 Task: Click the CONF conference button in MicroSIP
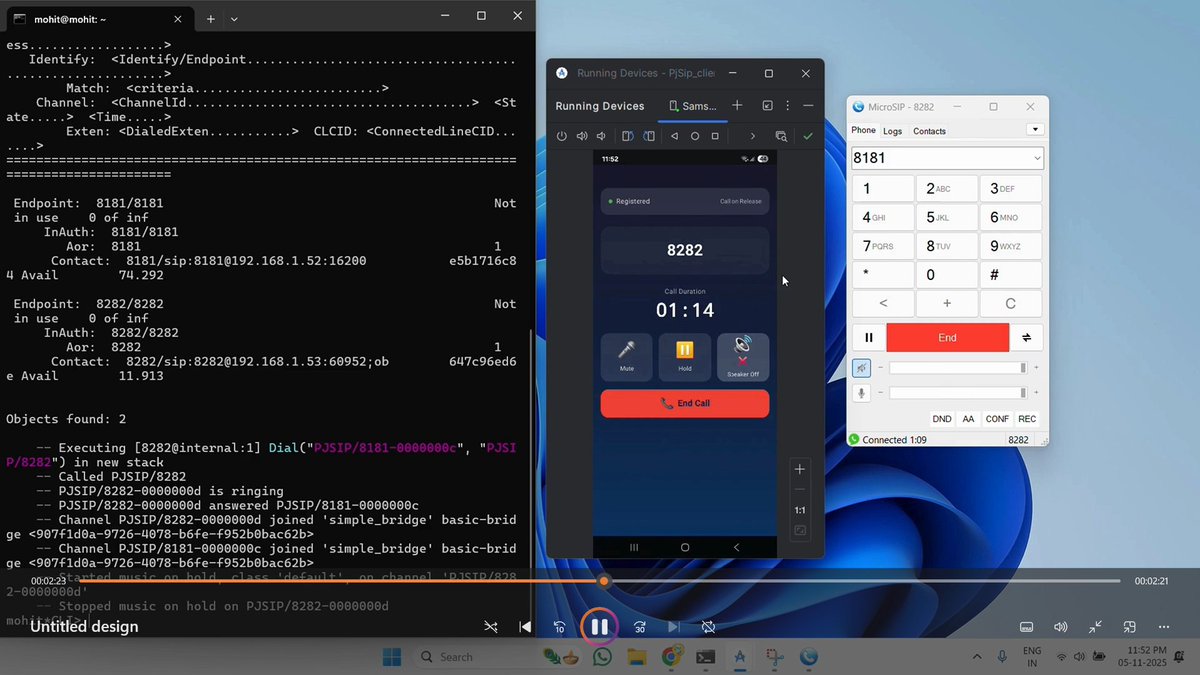(997, 419)
